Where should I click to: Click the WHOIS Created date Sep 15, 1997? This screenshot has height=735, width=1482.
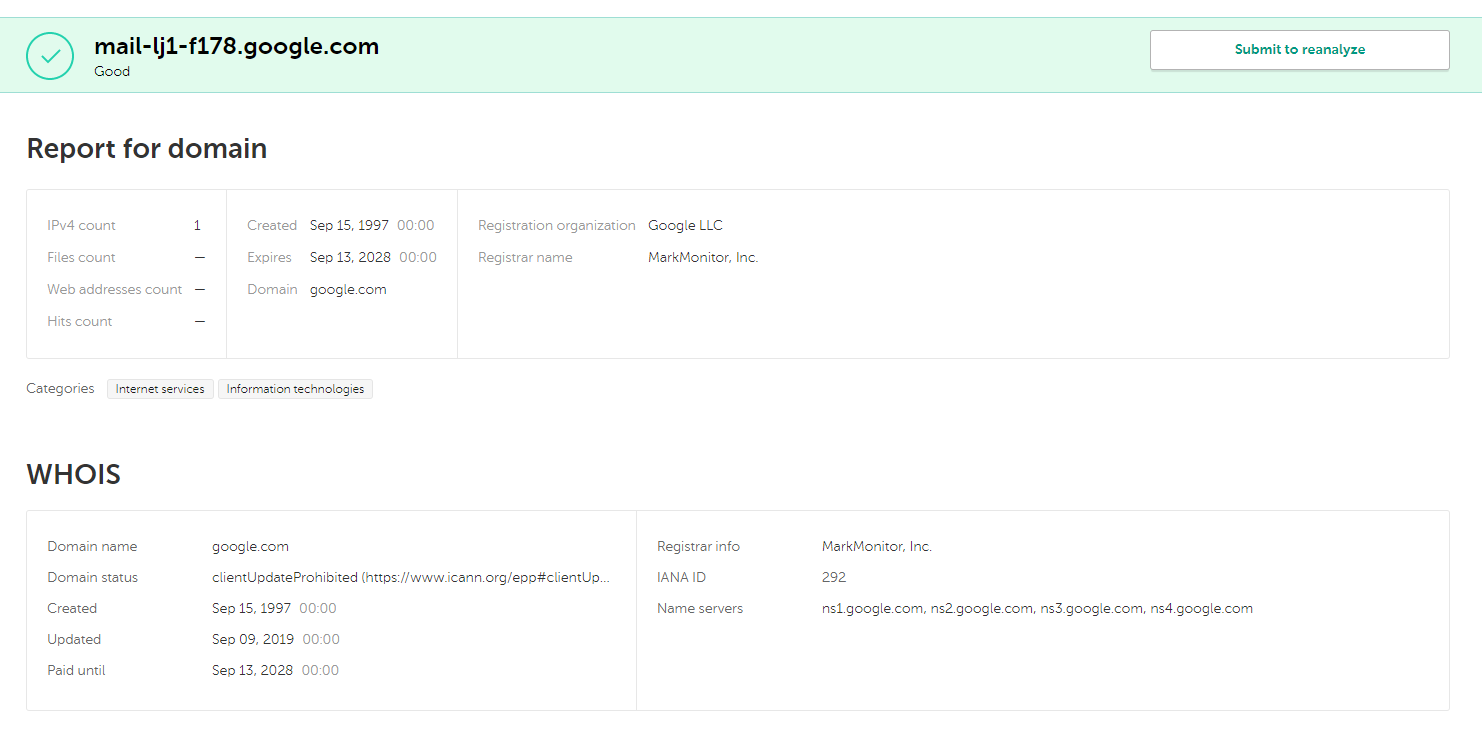tap(251, 609)
